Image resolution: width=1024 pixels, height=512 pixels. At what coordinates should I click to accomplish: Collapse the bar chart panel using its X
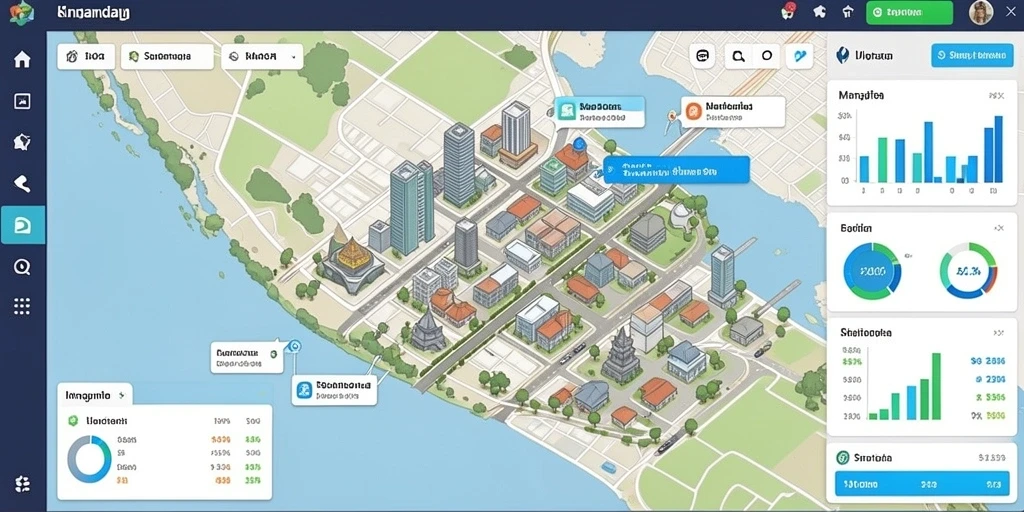pos(997,96)
